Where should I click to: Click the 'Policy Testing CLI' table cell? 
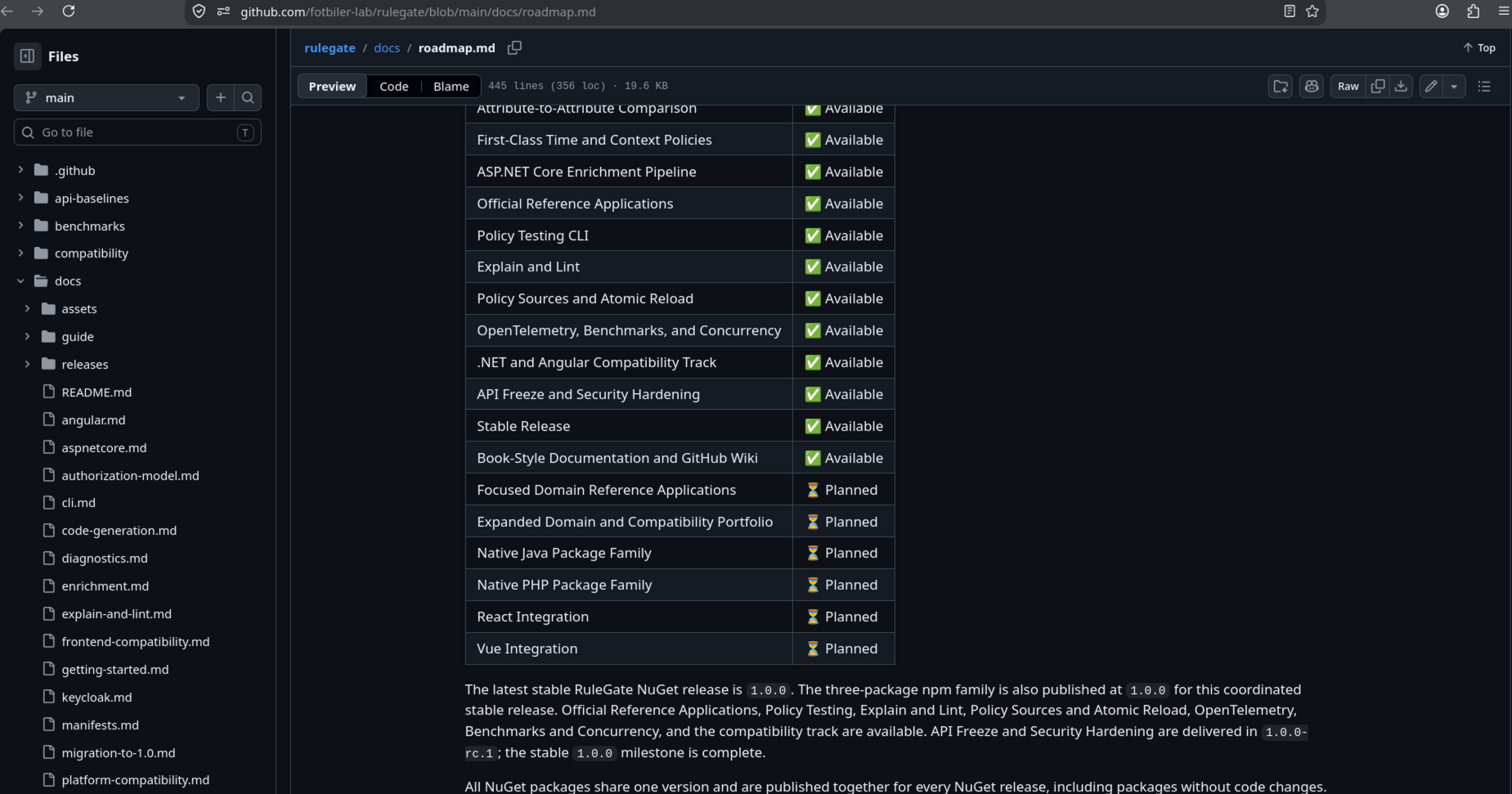pos(629,236)
